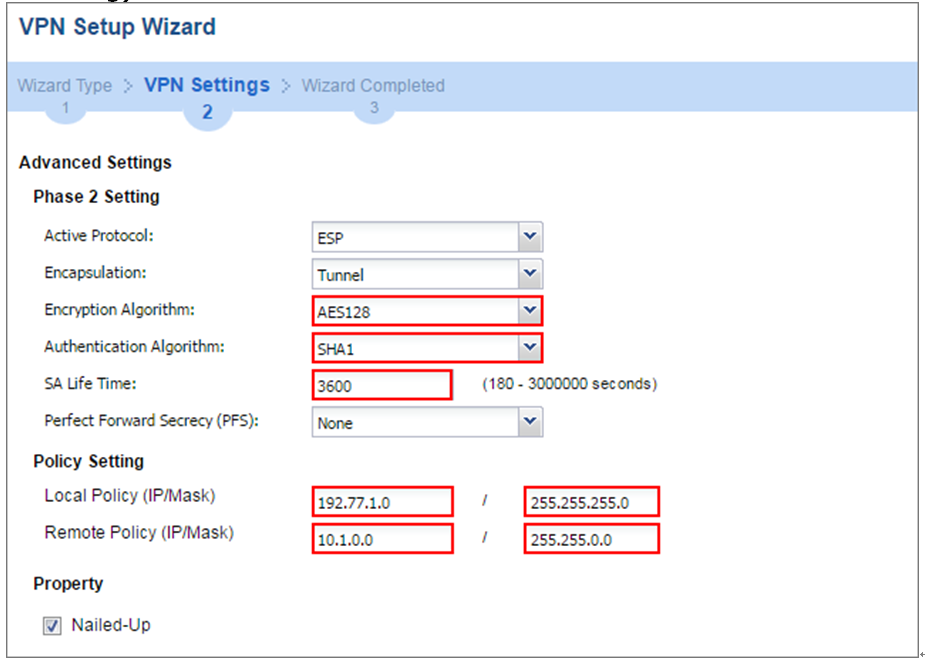925x667 pixels.
Task: Click the Perfect Forward Secrecy (PFS) label
Action: tap(152, 420)
